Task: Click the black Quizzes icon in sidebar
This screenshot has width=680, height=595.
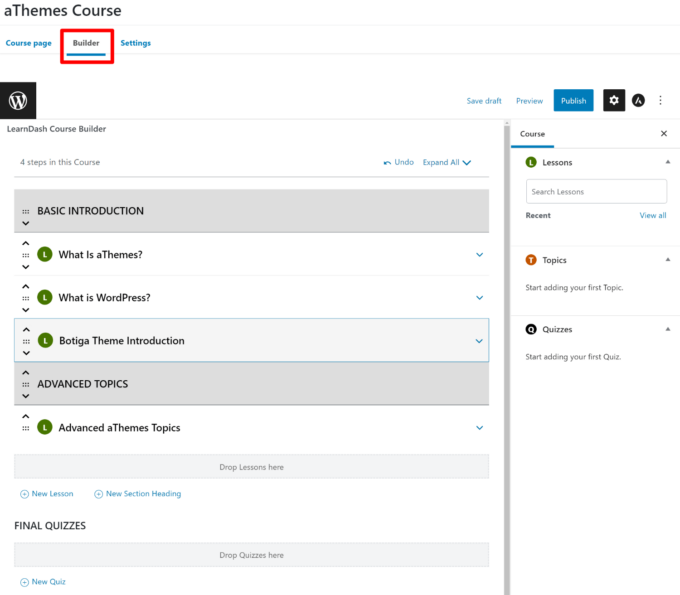Action: [531, 329]
